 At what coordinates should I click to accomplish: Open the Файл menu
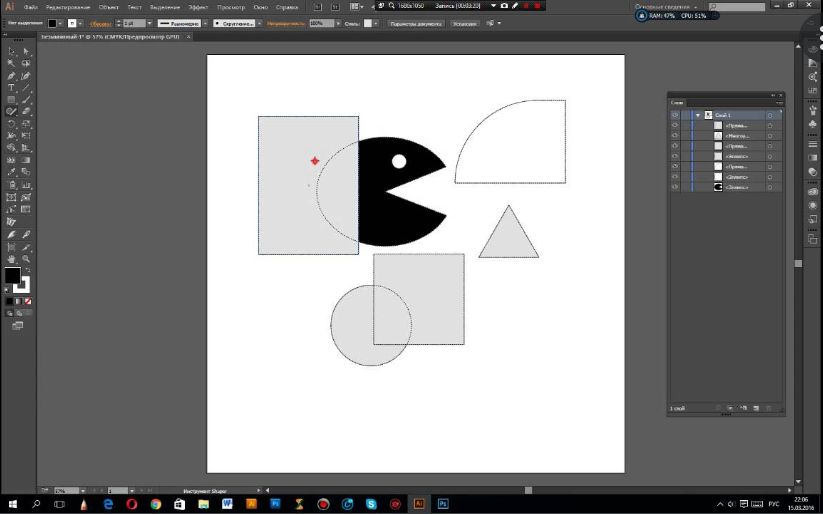(x=31, y=6)
